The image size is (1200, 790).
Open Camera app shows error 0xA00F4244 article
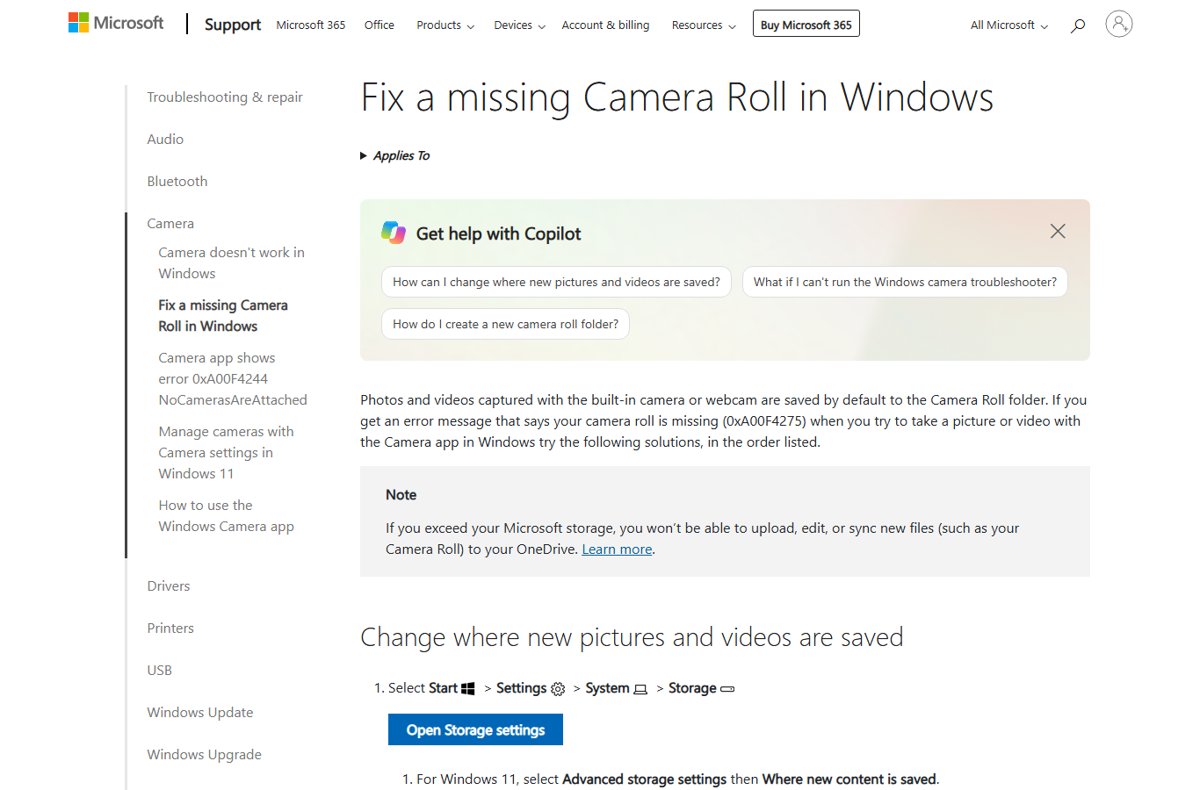pos(233,379)
